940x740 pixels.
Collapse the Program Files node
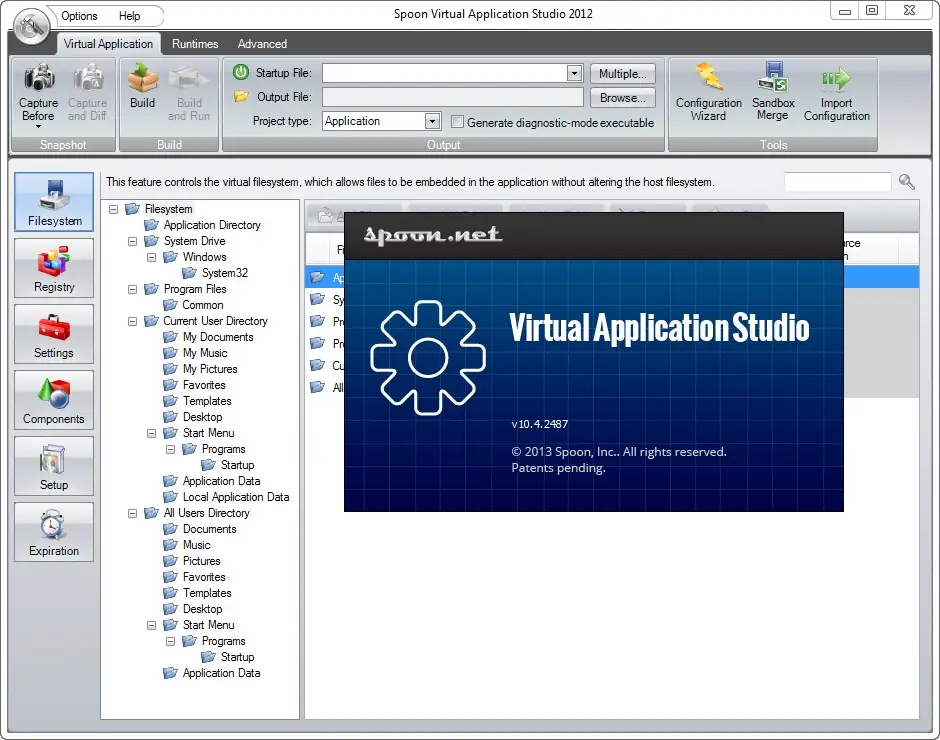coord(132,289)
